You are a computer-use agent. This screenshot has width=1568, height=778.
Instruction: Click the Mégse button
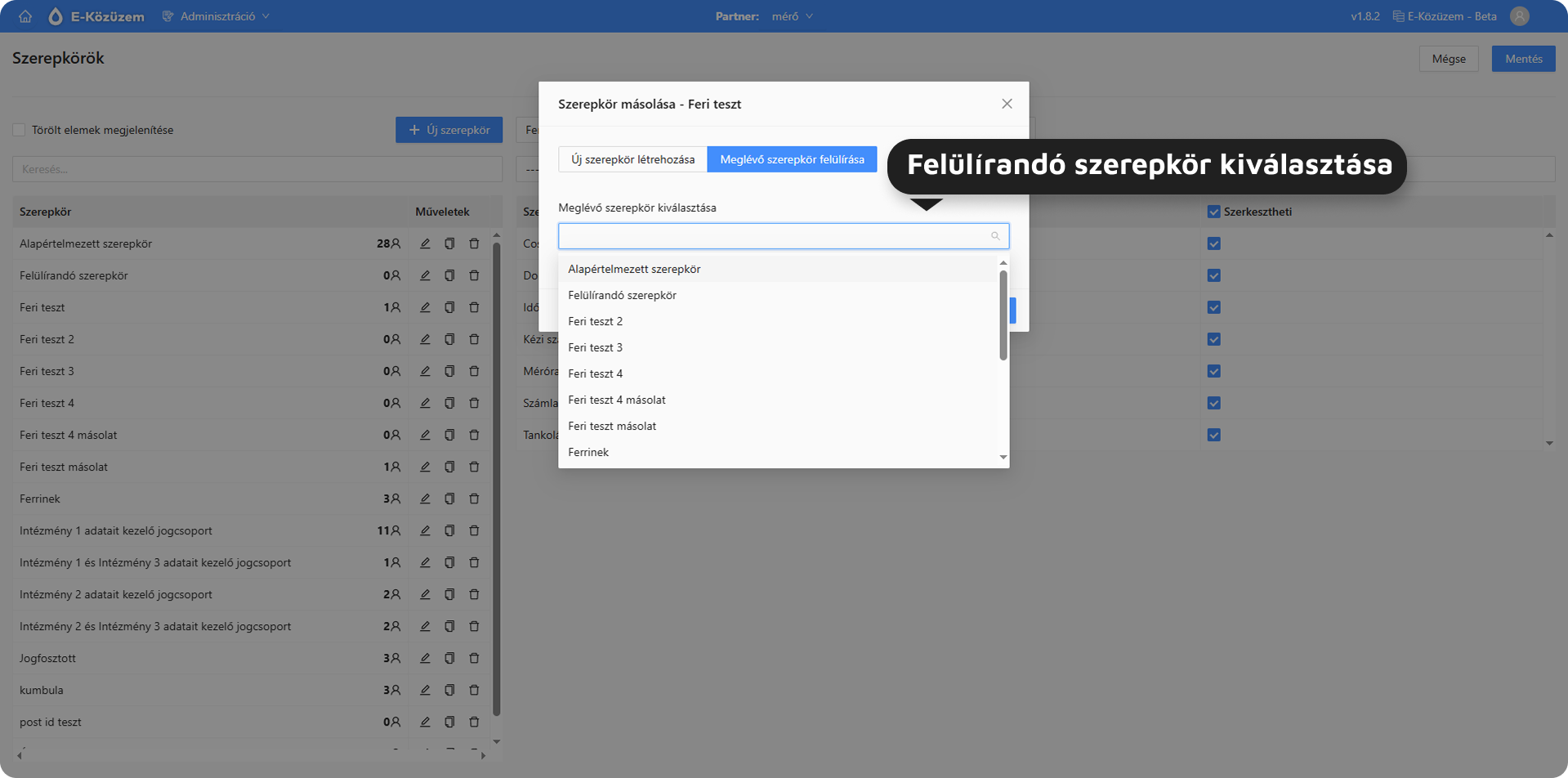(1448, 59)
